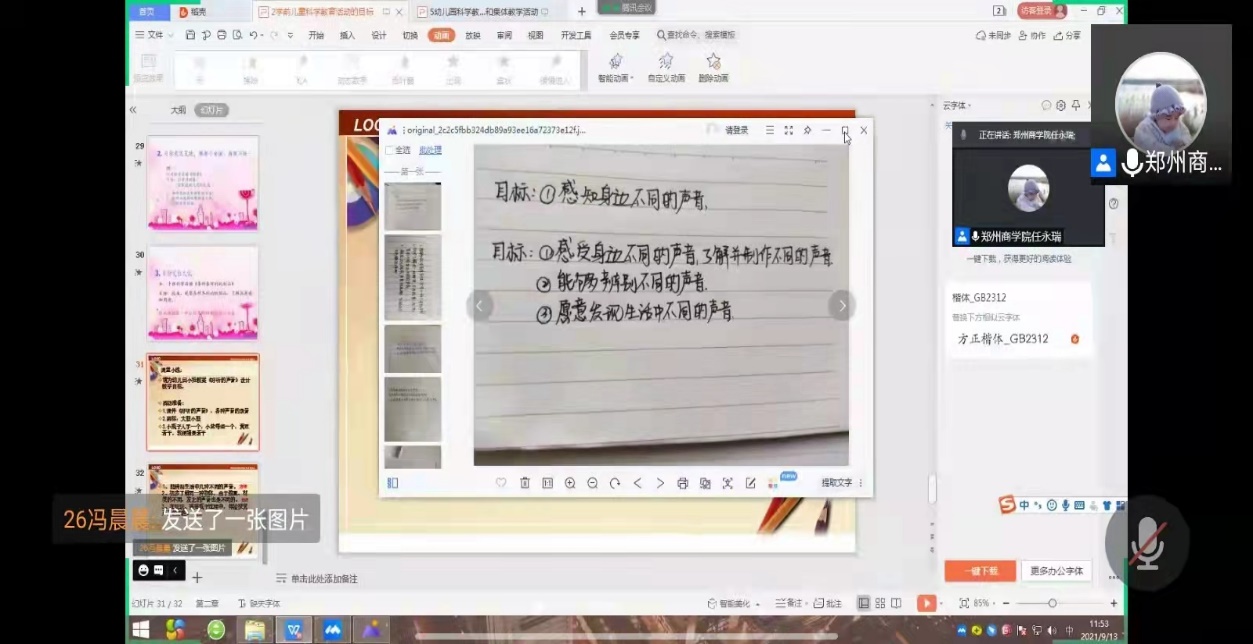Click the 提取文字 text extraction button

coord(837,483)
